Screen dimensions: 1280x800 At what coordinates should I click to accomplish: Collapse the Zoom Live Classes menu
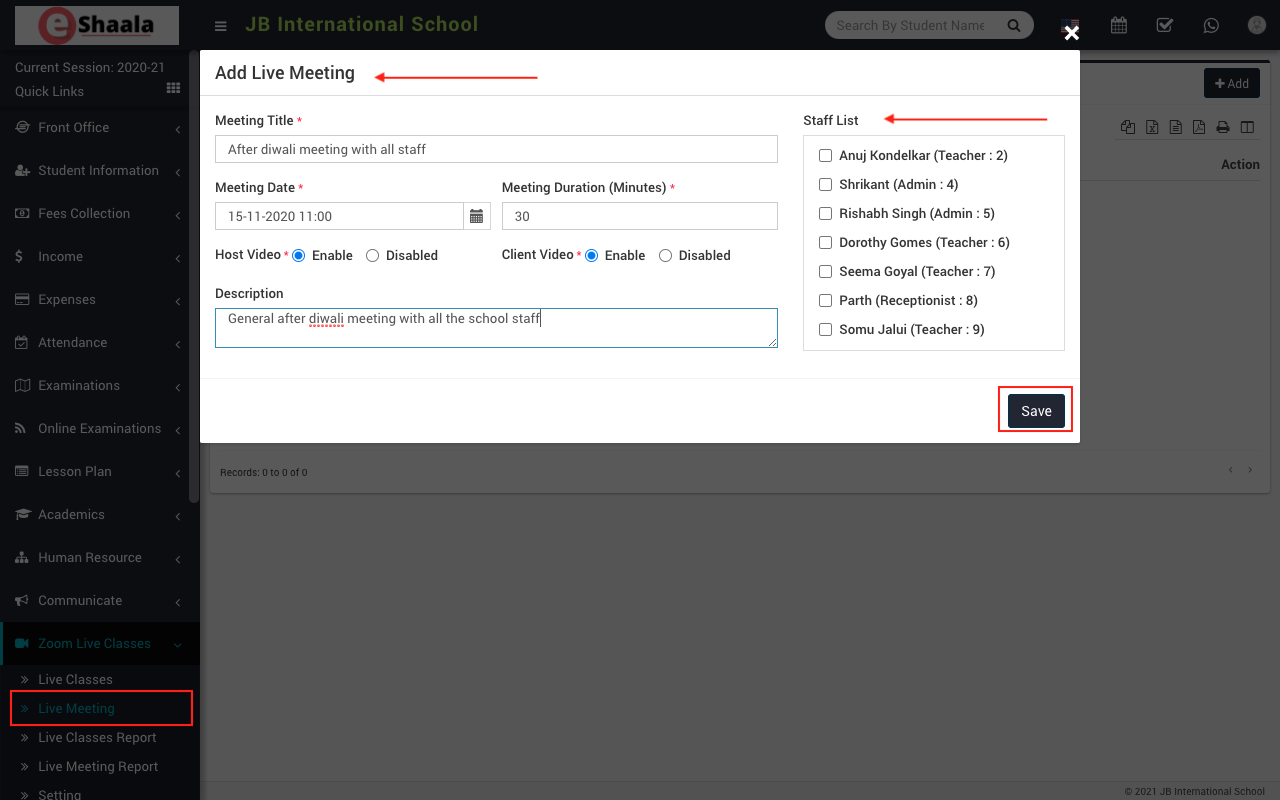pyautogui.click(x=94, y=644)
